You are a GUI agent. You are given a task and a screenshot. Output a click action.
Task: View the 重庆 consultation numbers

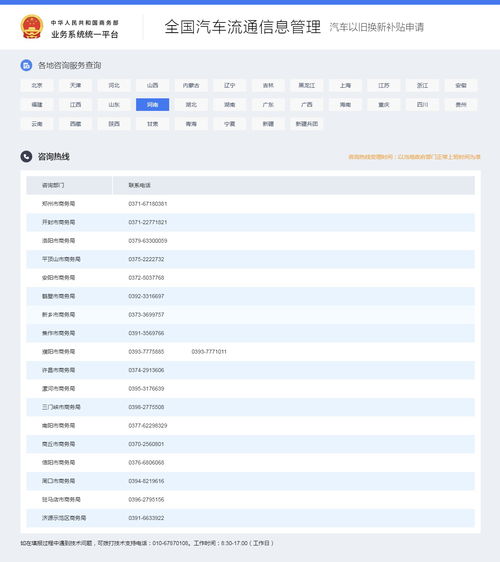click(384, 105)
